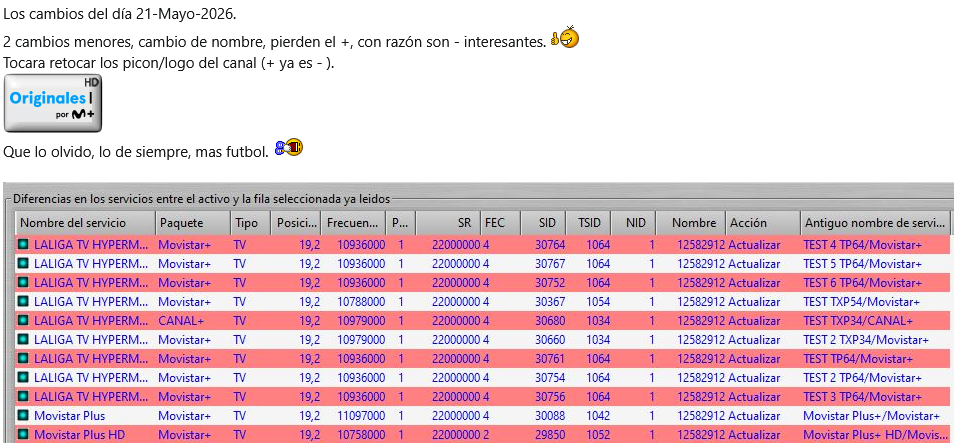Sort by TSID column header
This screenshot has width=955, height=444.
(x=588, y=223)
